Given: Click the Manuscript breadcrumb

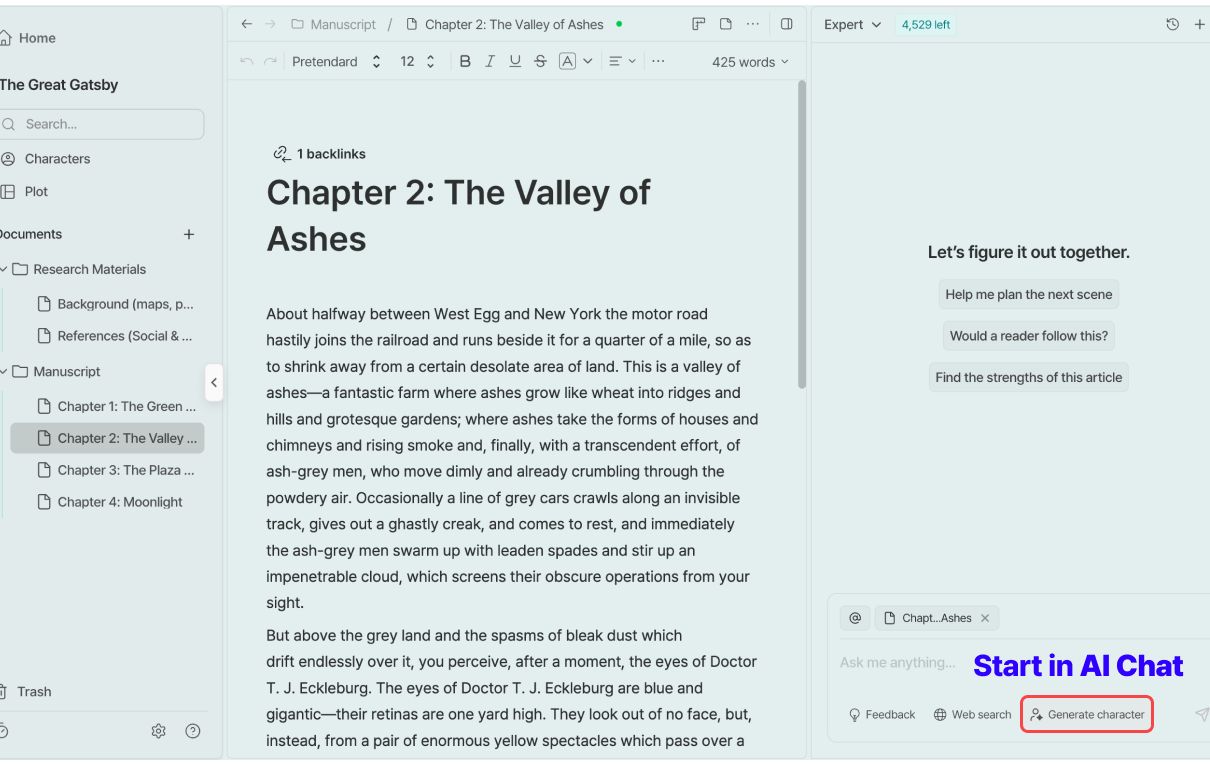Looking at the screenshot, I should tap(334, 24).
